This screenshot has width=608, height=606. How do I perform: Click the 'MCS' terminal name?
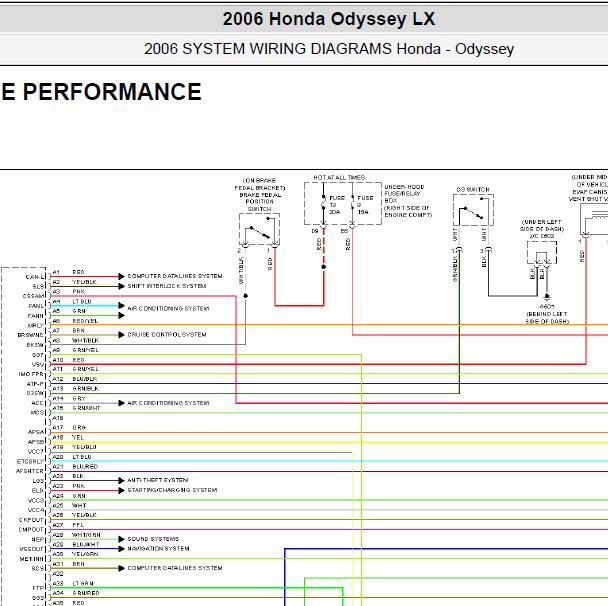point(38,413)
